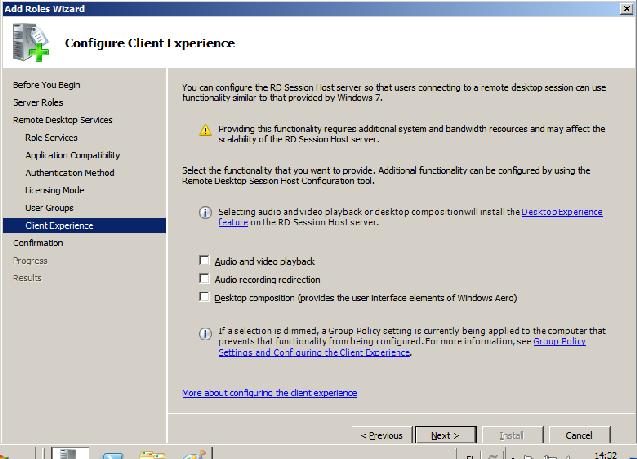Open the Remote Desktop Services step
The width and height of the screenshot is (637, 459).
coord(63,120)
